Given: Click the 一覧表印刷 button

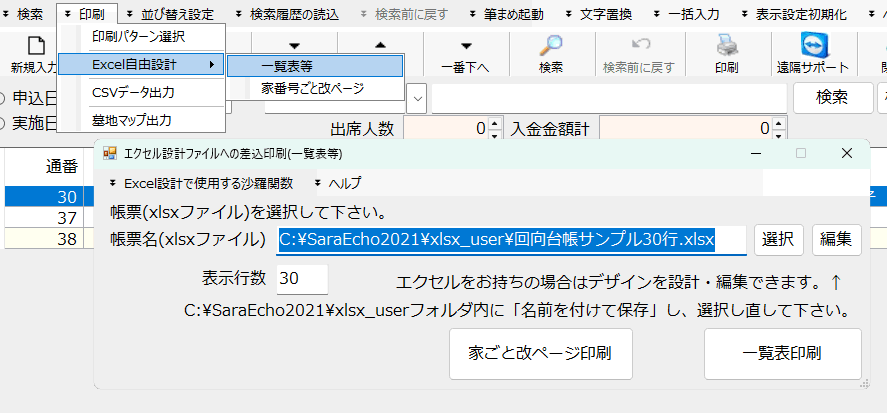Looking at the screenshot, I should tap(782, 353).
